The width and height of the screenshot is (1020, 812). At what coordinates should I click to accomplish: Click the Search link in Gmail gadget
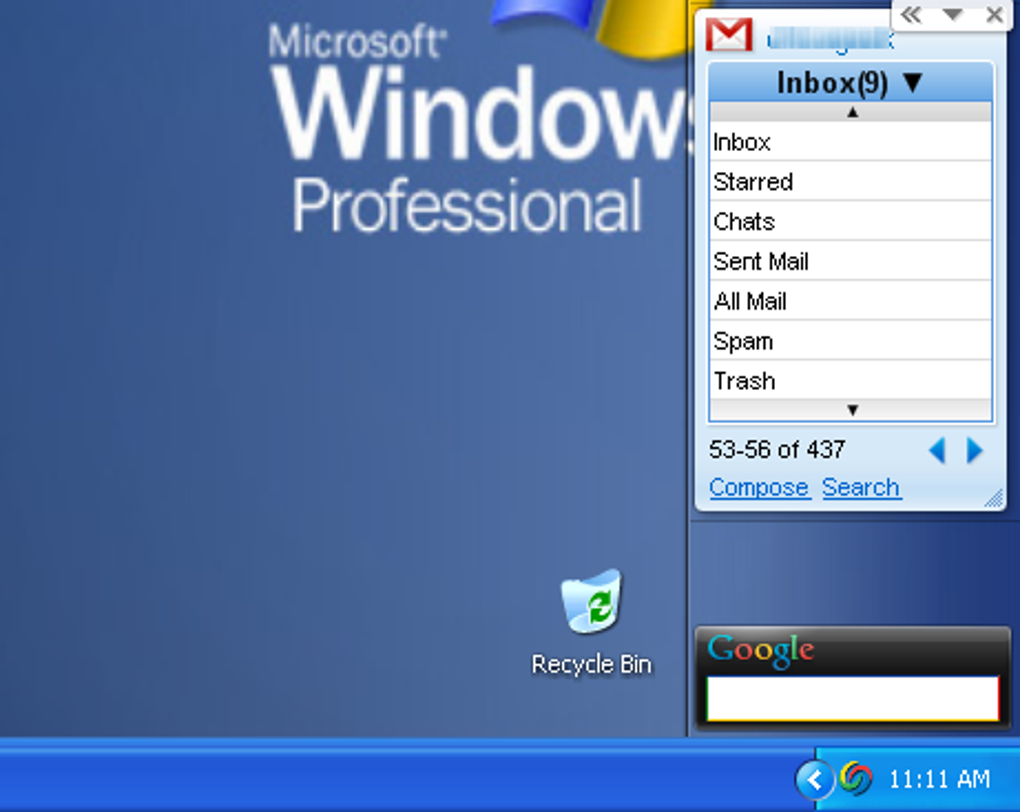coord(861,487)
